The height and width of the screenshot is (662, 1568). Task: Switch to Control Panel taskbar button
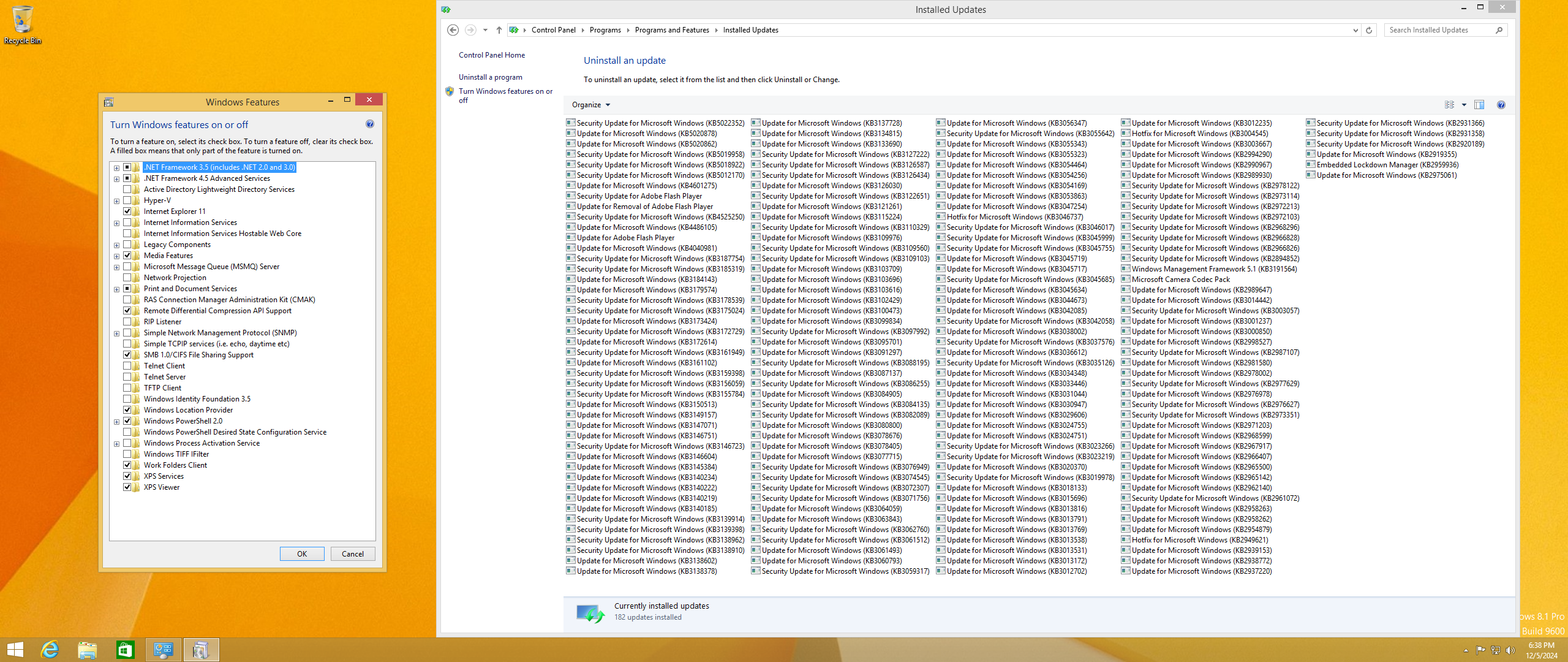pyautogui.click(x=164, y=650)
